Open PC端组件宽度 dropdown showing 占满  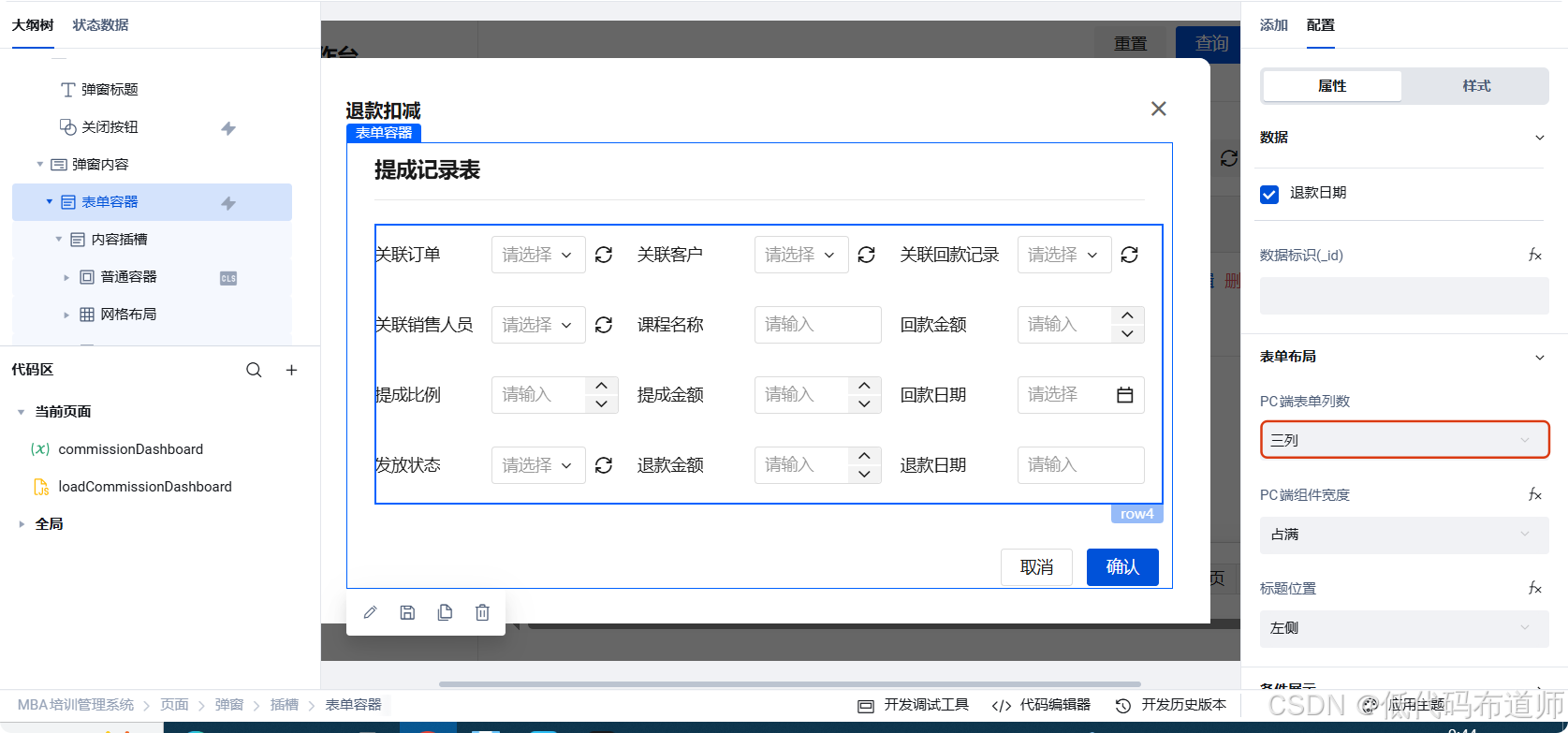coord(1404,535)
